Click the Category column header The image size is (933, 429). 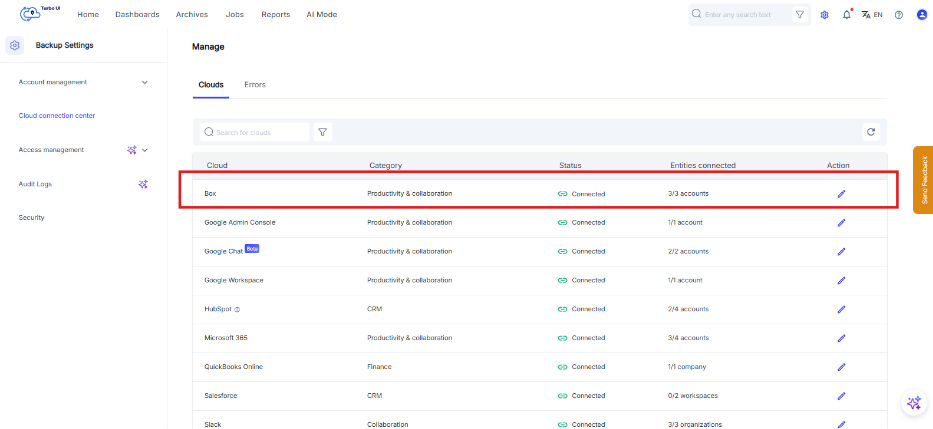[x=386, y=165]
